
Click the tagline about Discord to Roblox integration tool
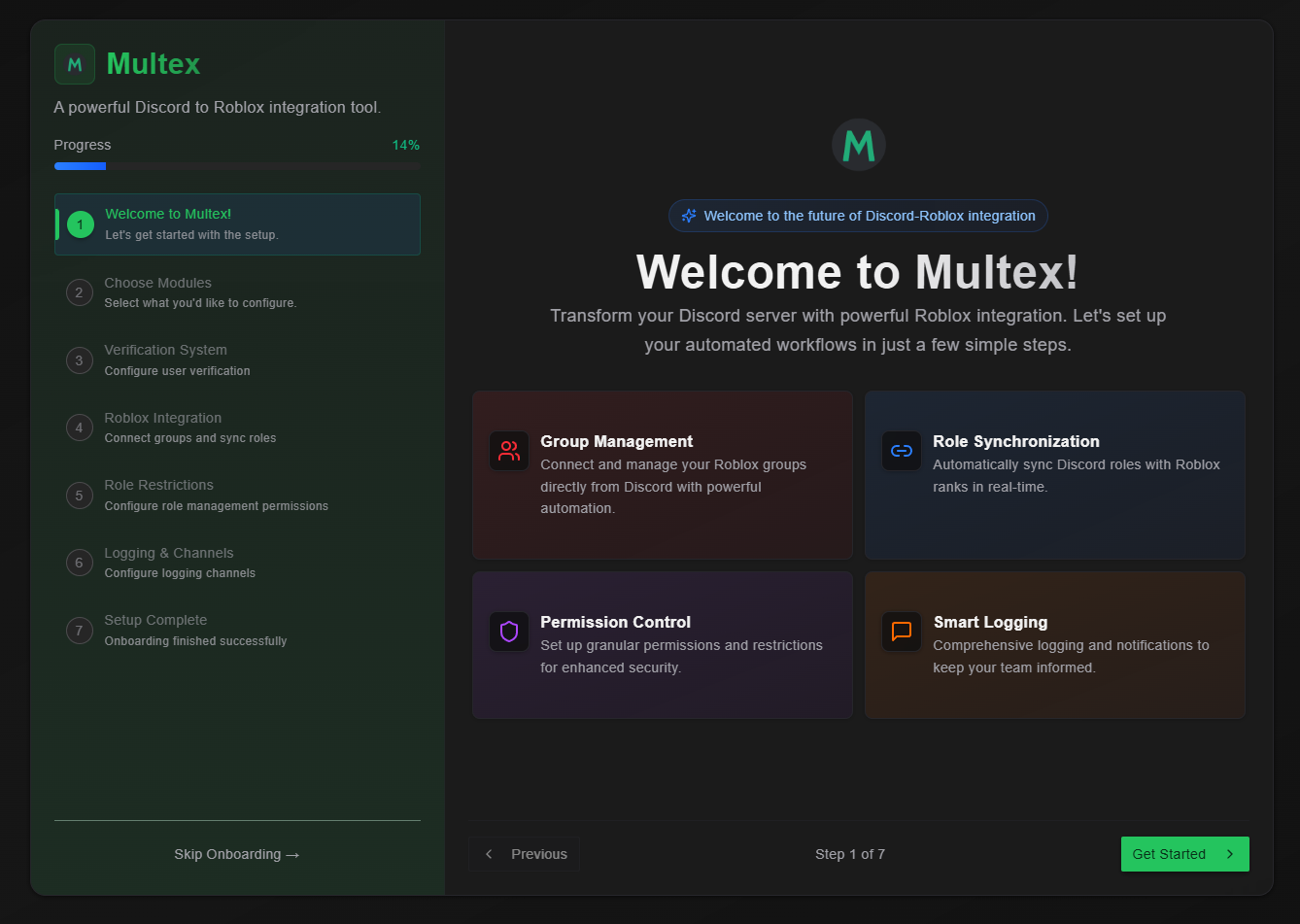click(x=218, y=107)
